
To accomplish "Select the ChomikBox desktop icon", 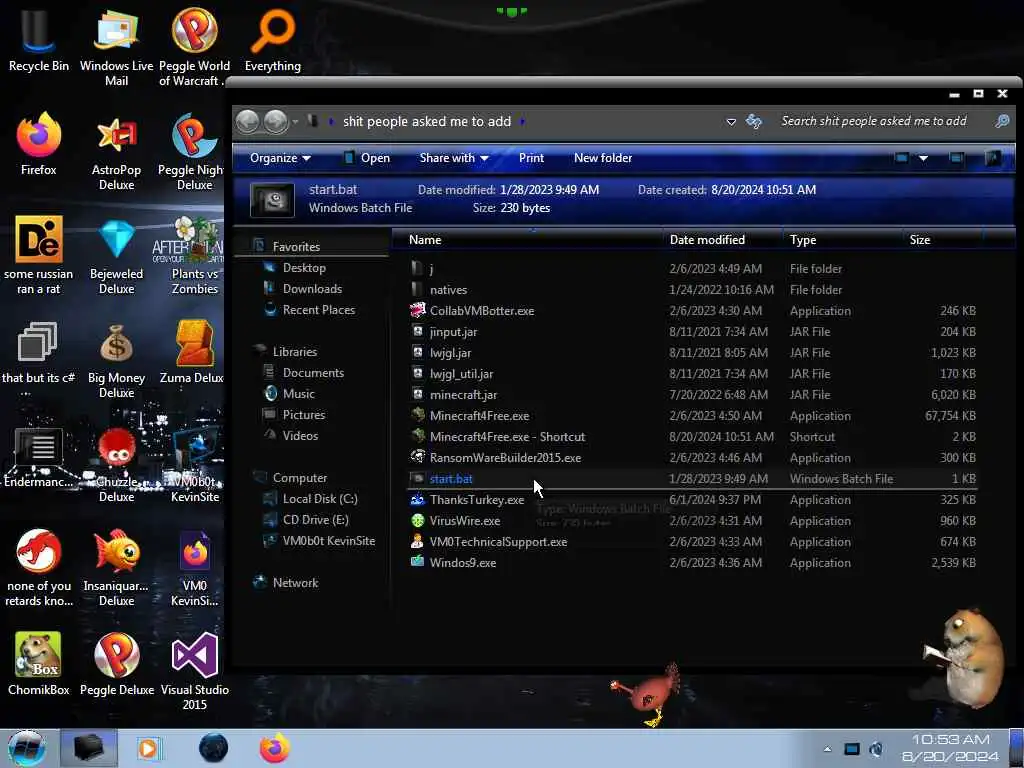I will click(39, 664).
